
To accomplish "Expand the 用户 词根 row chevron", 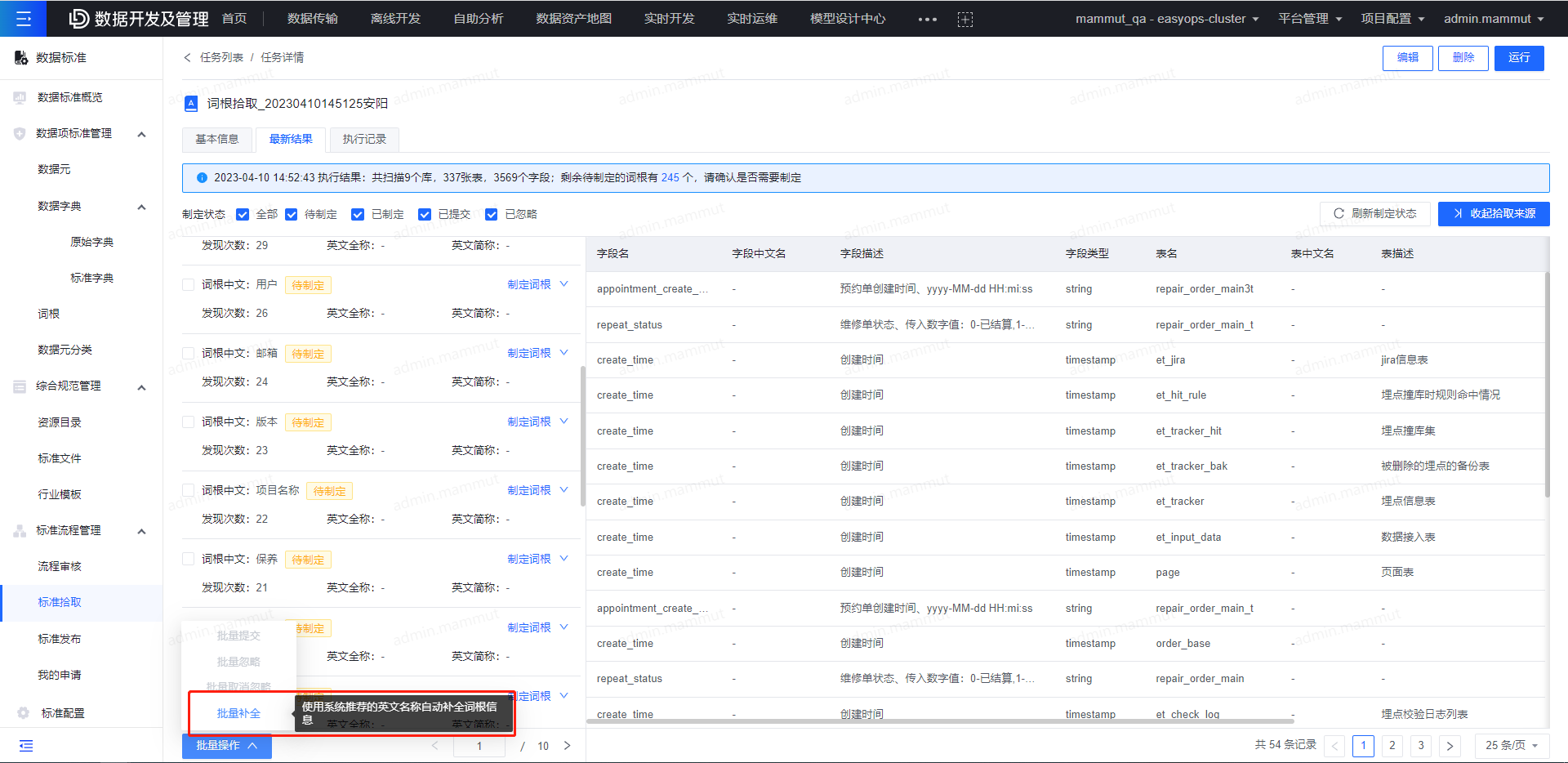I will pyautogui.click(x=564, y=284).
